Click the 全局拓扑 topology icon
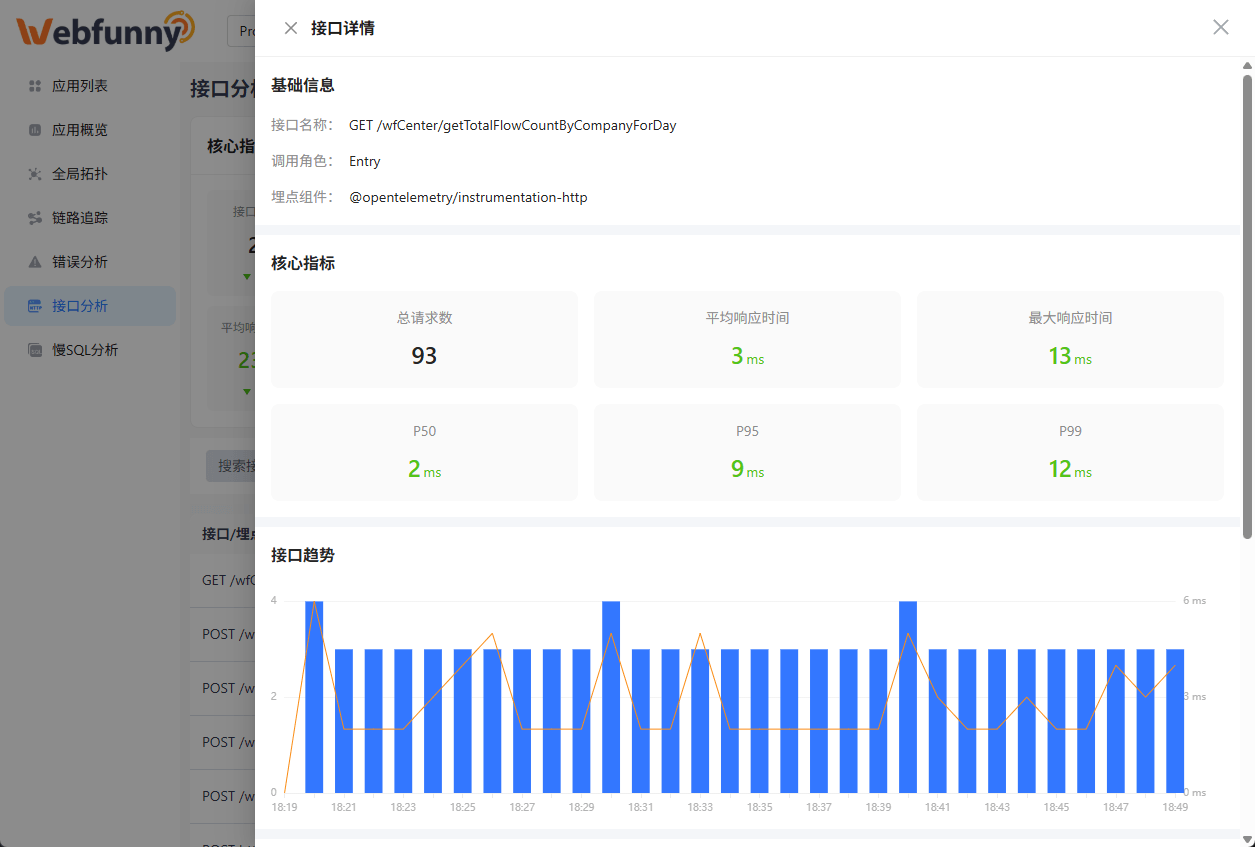This screenshot has width=1255, height=847. [x=35, y=174]
